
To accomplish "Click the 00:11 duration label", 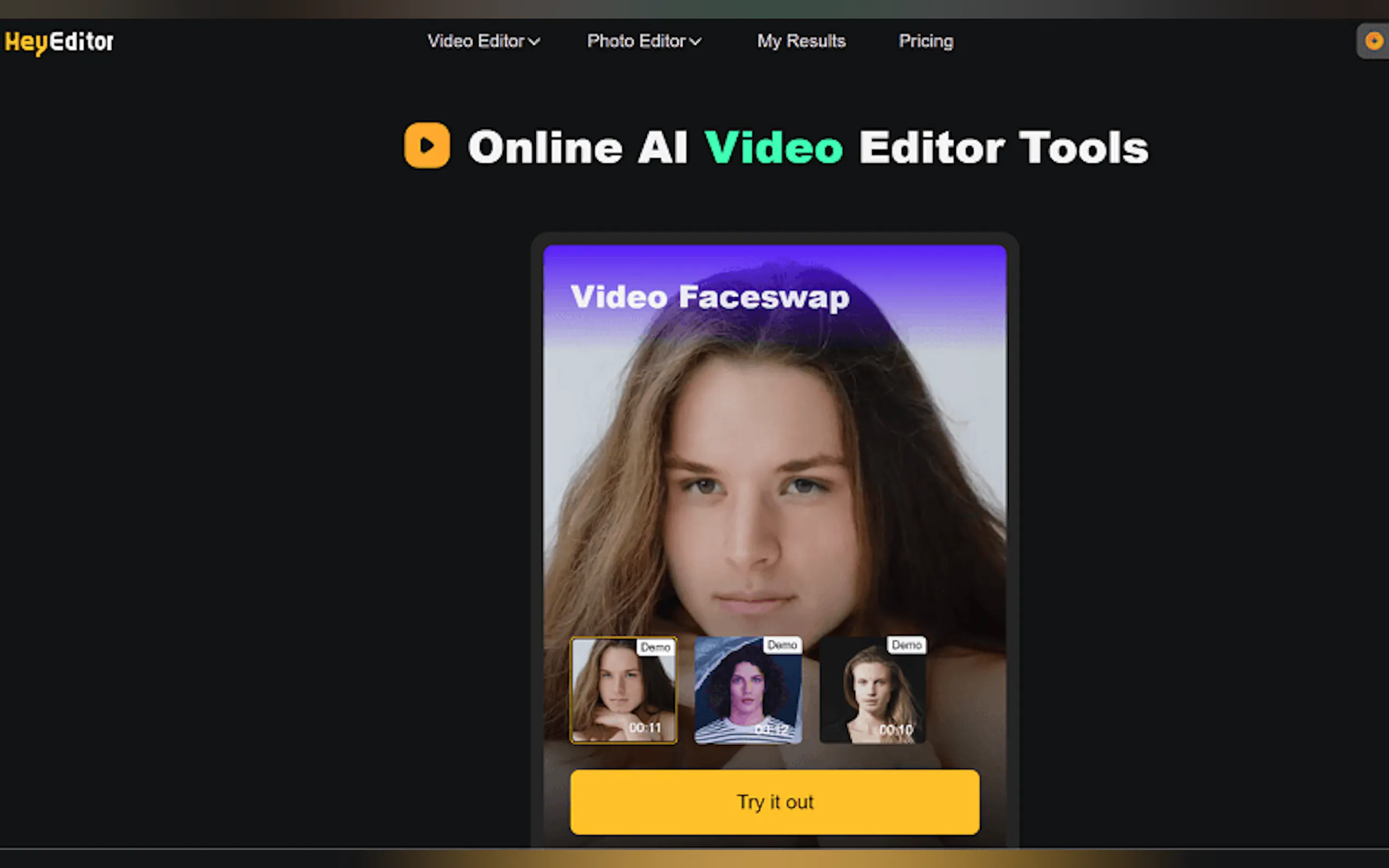I will (x=645, y=728).
